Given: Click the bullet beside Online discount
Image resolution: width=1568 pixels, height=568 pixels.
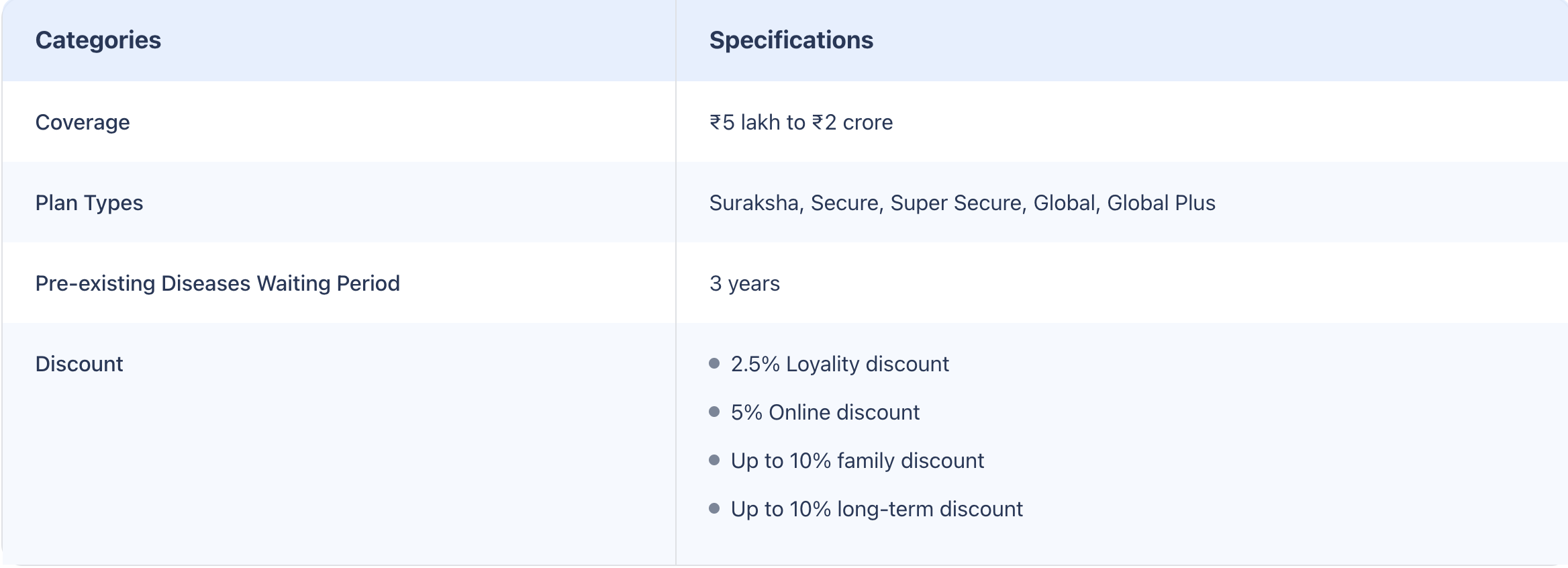Looking at the screenshot, I should click(714, 412).
